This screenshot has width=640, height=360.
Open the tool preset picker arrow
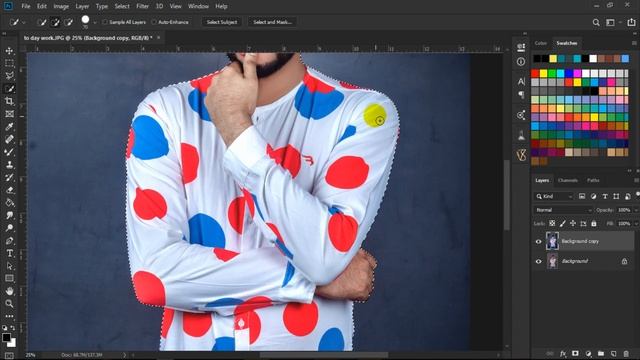[24, 22]
